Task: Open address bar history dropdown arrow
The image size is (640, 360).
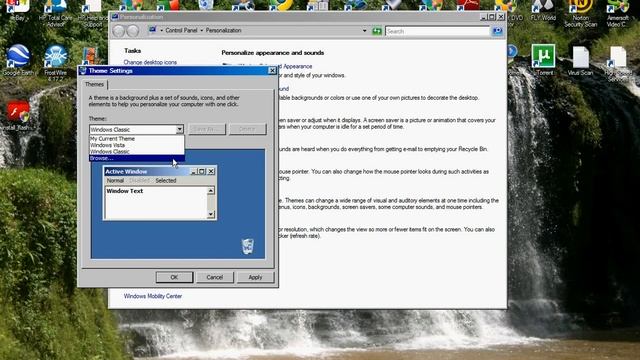Action: pyautogui.click(x=364, y=31)
